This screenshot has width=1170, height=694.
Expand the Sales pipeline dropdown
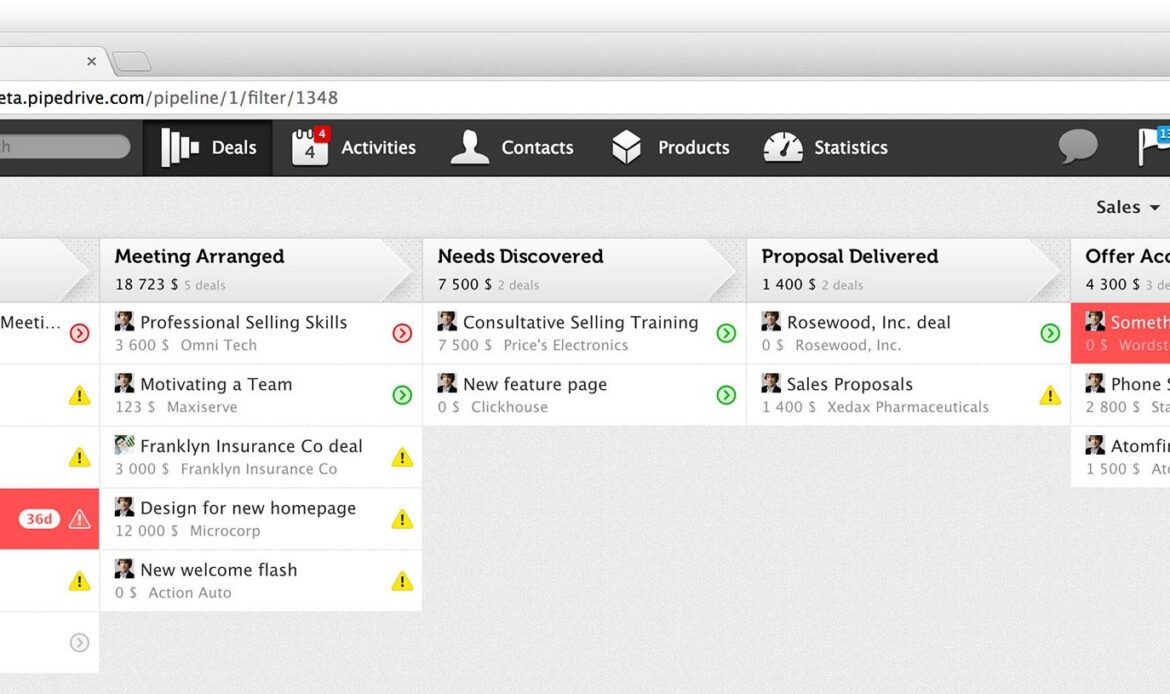point(1127,207)
